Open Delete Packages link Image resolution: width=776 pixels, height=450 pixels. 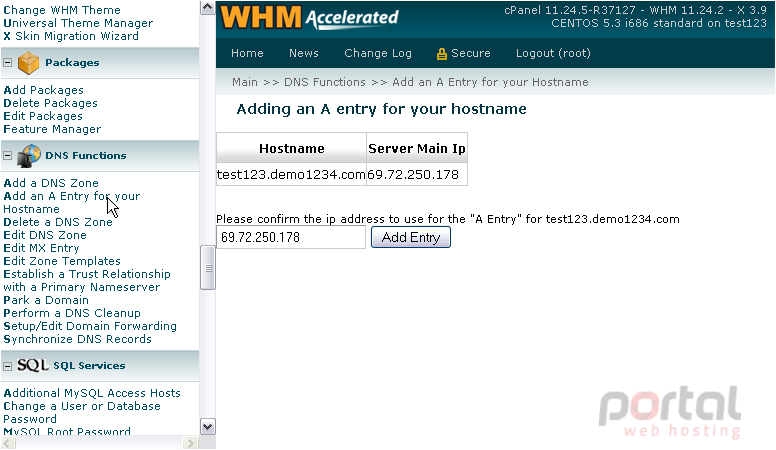(50, 103)
